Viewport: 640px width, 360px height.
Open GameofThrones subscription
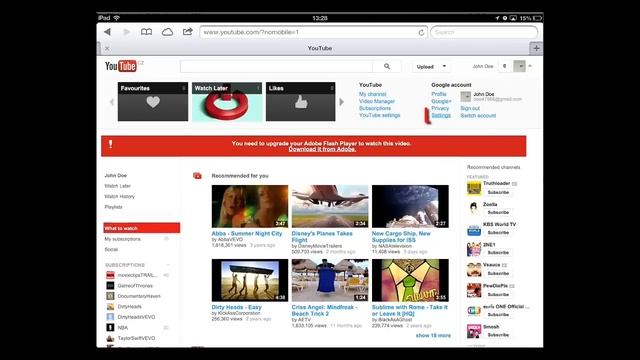[135, 286]
